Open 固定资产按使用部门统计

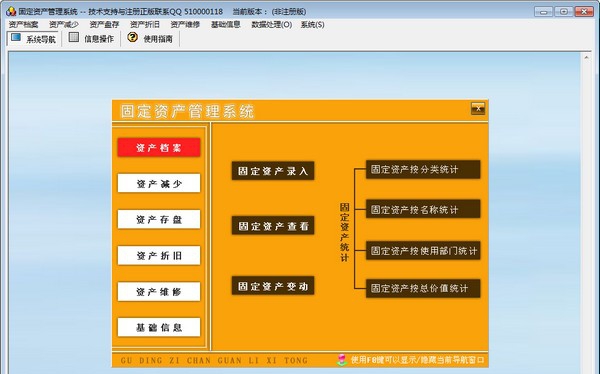click(423, 250)
